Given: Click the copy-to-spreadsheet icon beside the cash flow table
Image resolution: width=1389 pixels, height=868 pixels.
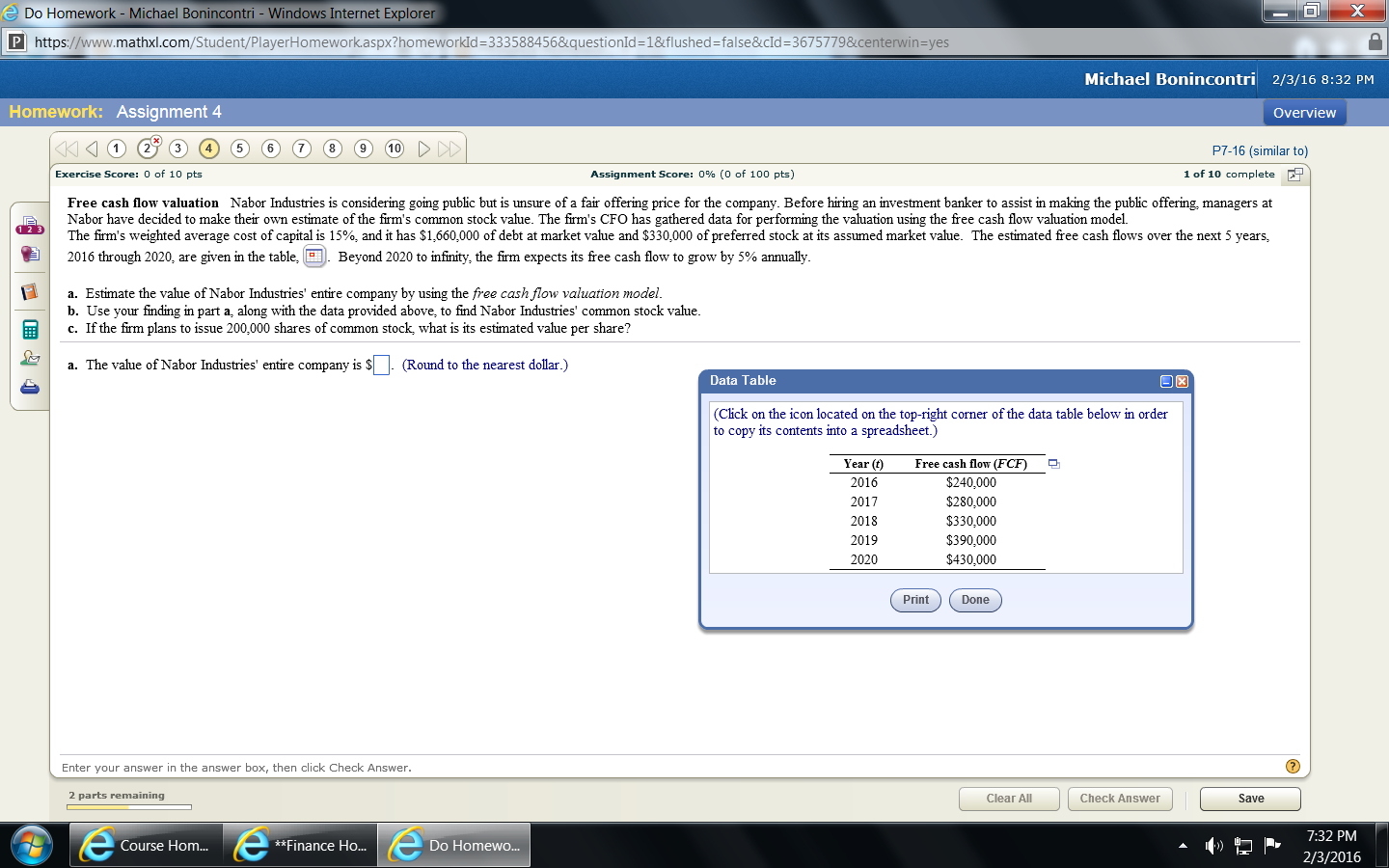Looking at the screenshot, I should click(1053, 464).
